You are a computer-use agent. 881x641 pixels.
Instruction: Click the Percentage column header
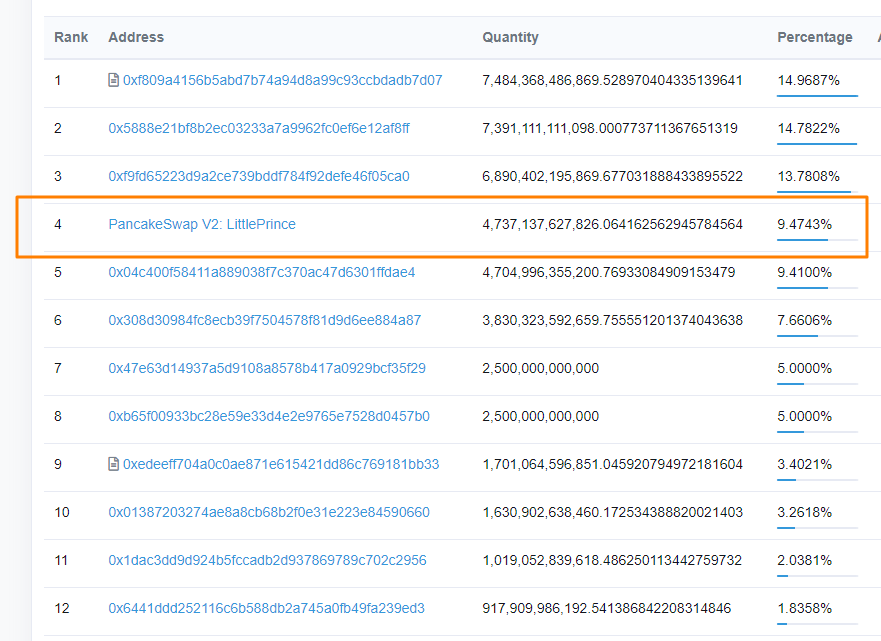click(815, 37)
